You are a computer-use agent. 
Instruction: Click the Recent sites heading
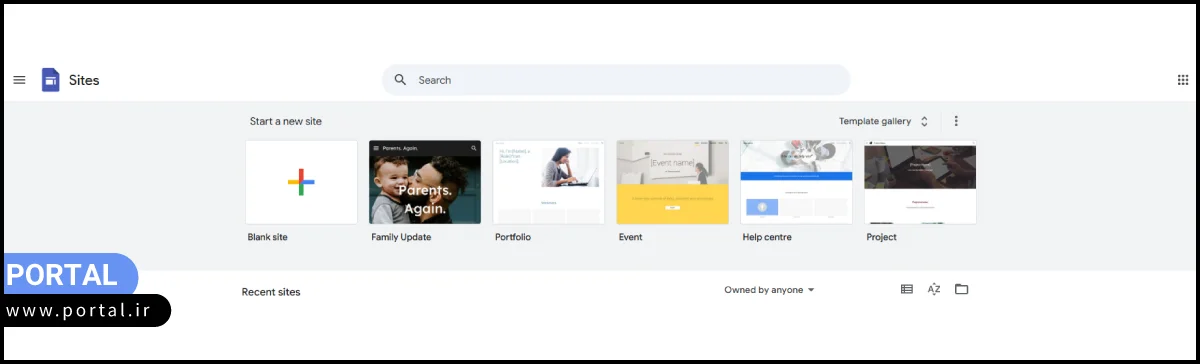point(271,292)
